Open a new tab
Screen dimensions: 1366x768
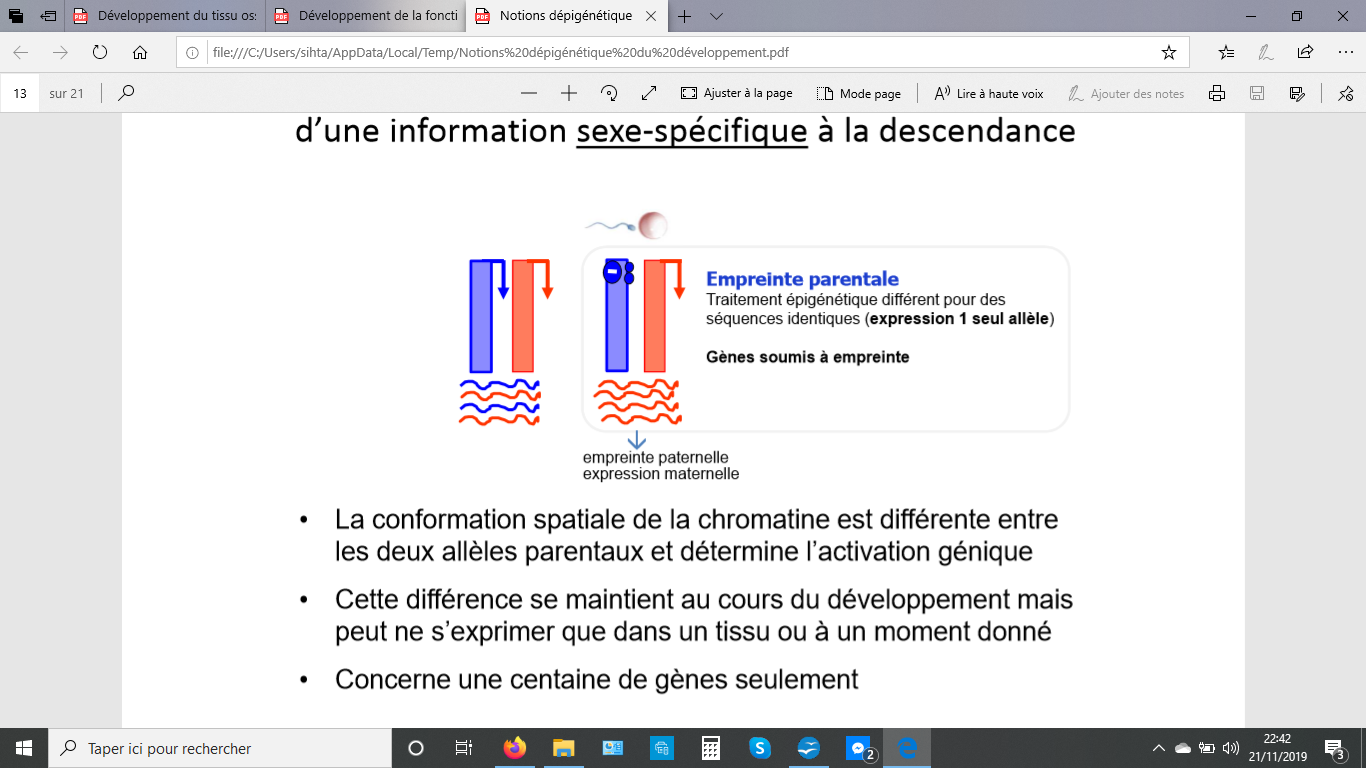coord(685,16)
